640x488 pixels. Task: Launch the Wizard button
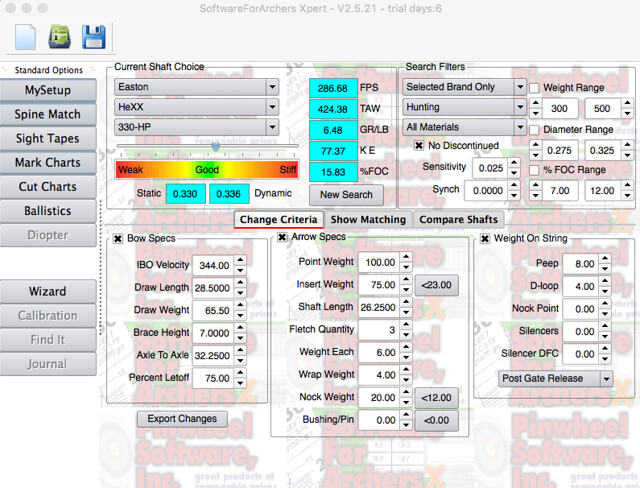tap(48, 291)
